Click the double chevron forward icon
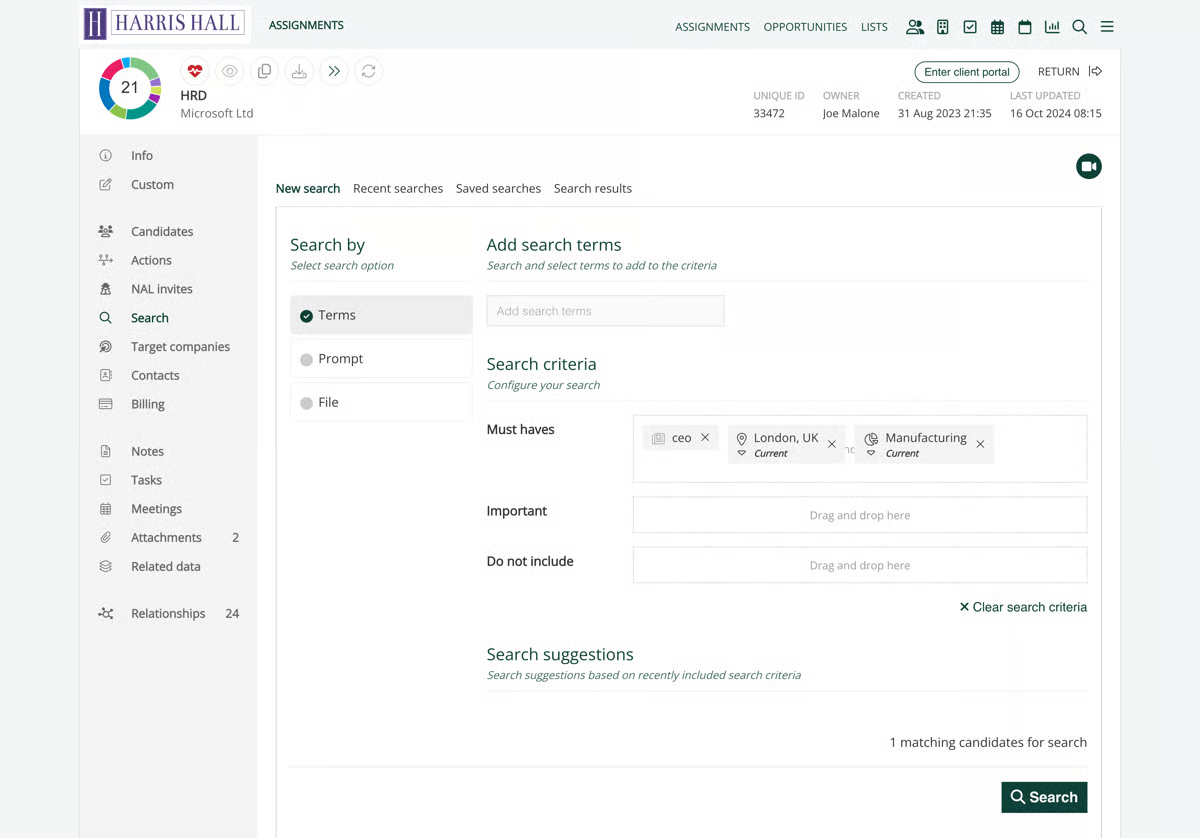The height and width of the screenshot is (838, 1200). coord(334,71)
